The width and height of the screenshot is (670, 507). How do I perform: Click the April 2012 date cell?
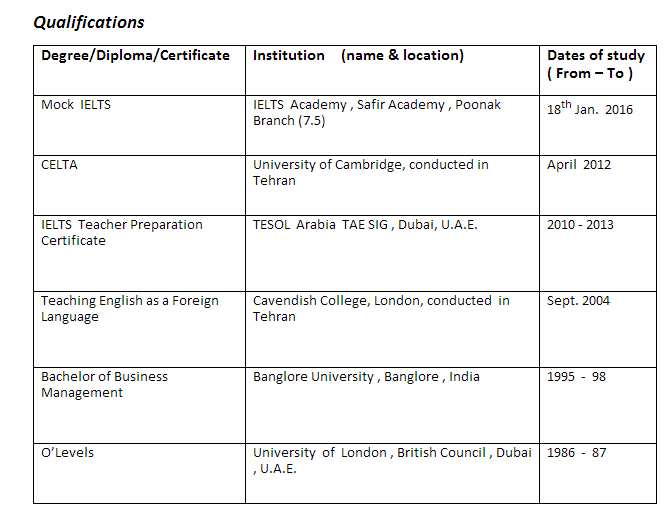pyautogui.click(x=579, y=165)
